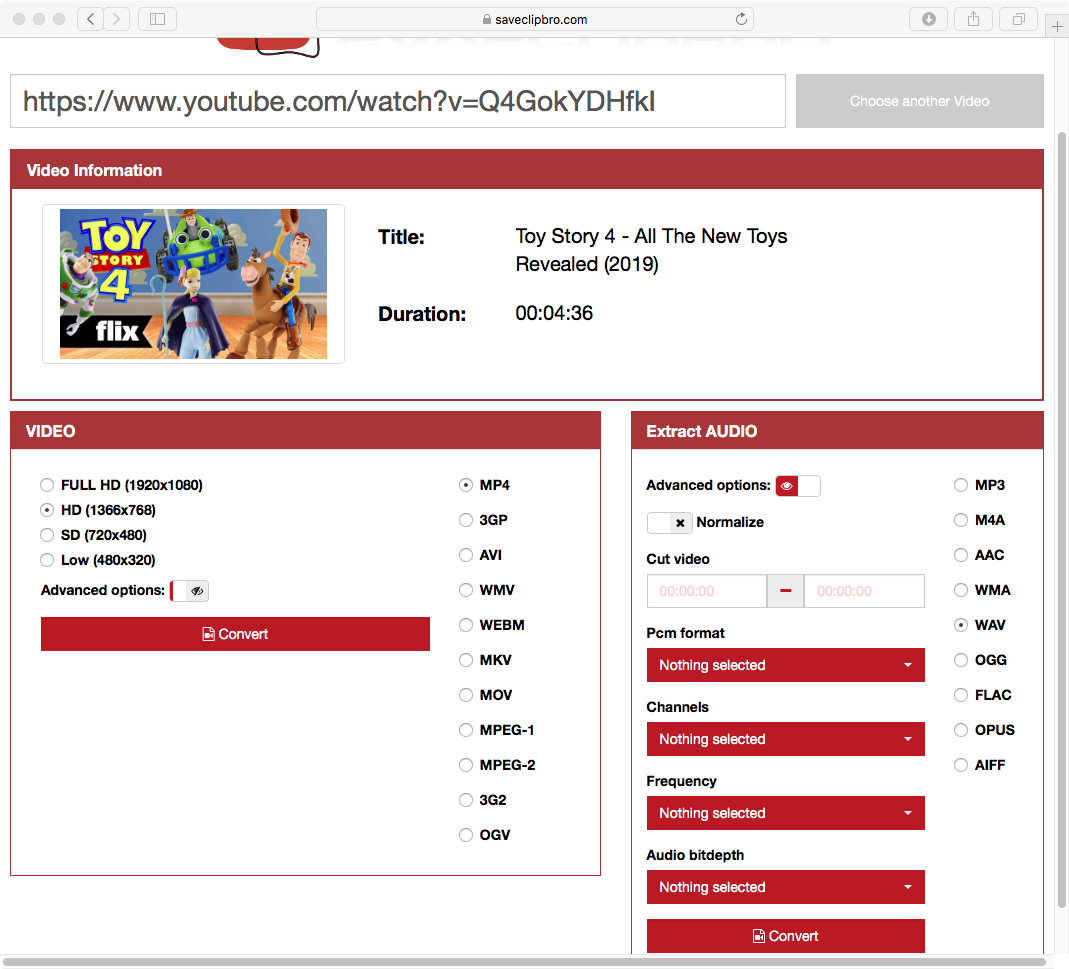The height and width of the screenshot is (969, 1069).
Task: Click the YouTube URL input field
Action: (397, 101)
